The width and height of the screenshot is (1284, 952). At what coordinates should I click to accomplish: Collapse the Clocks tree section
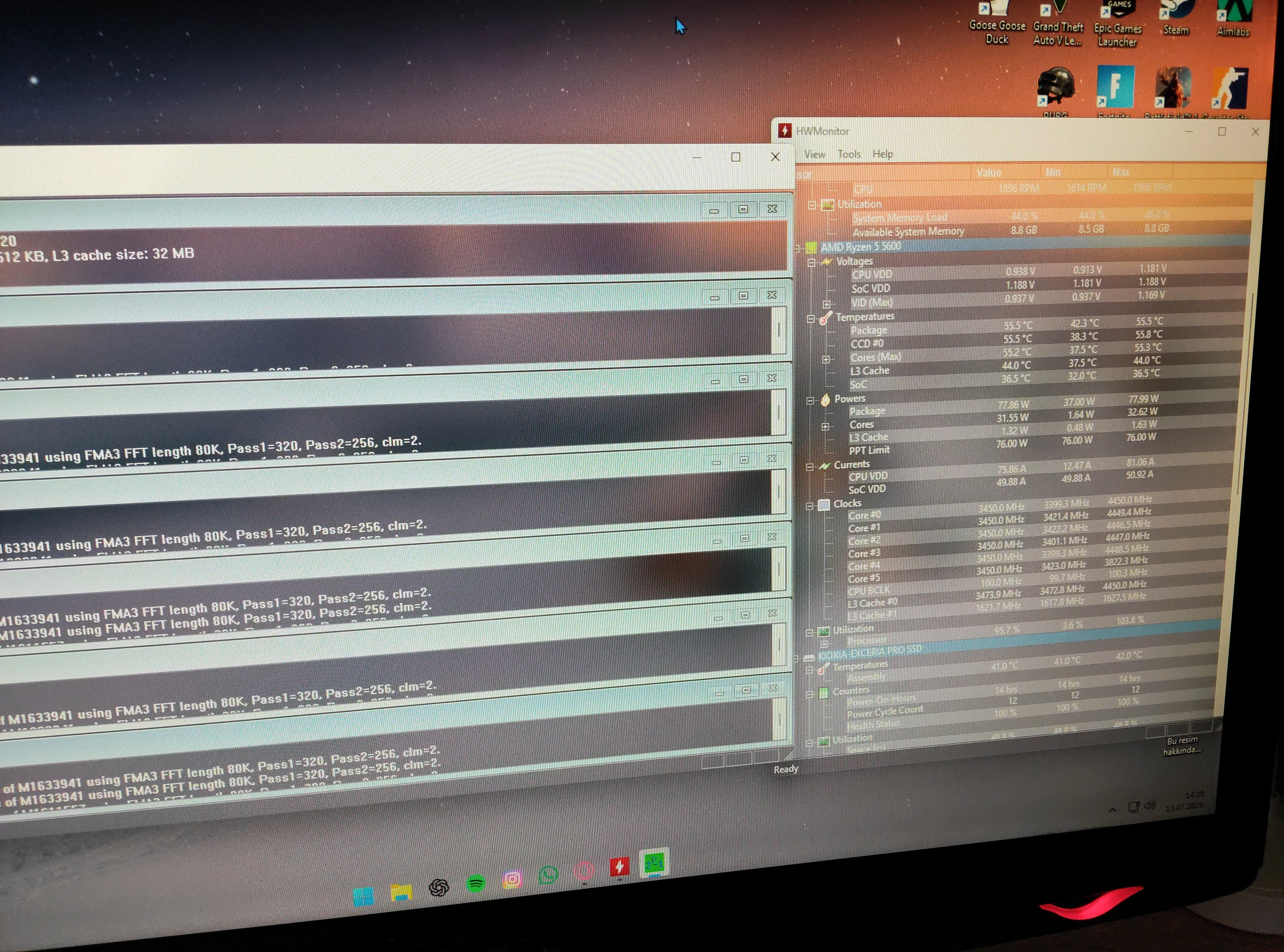[x=809, y=506]
